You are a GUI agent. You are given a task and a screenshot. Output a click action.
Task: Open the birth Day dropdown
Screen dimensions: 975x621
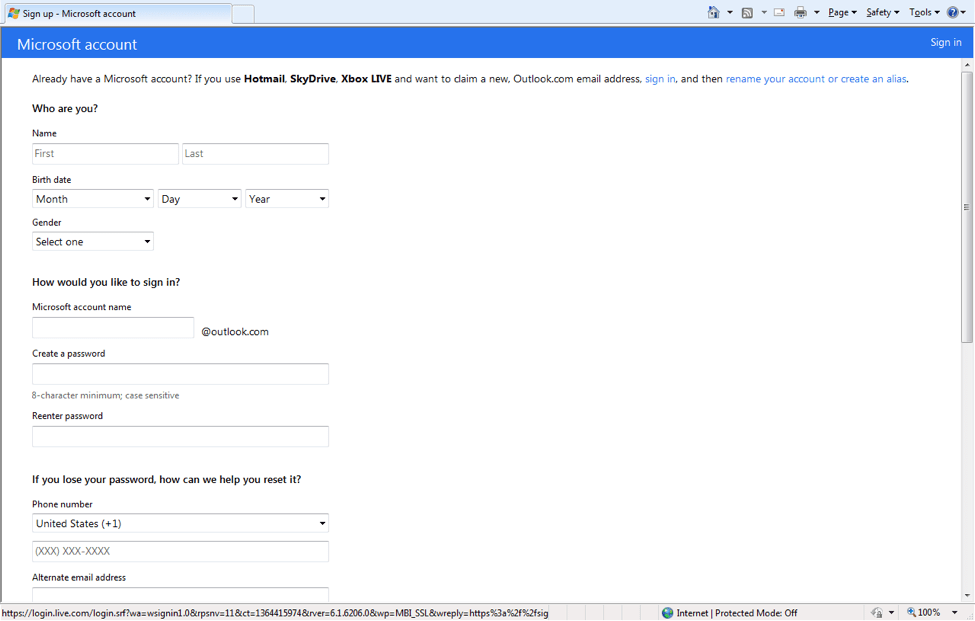pyautogui.click(x=200, y=199)
